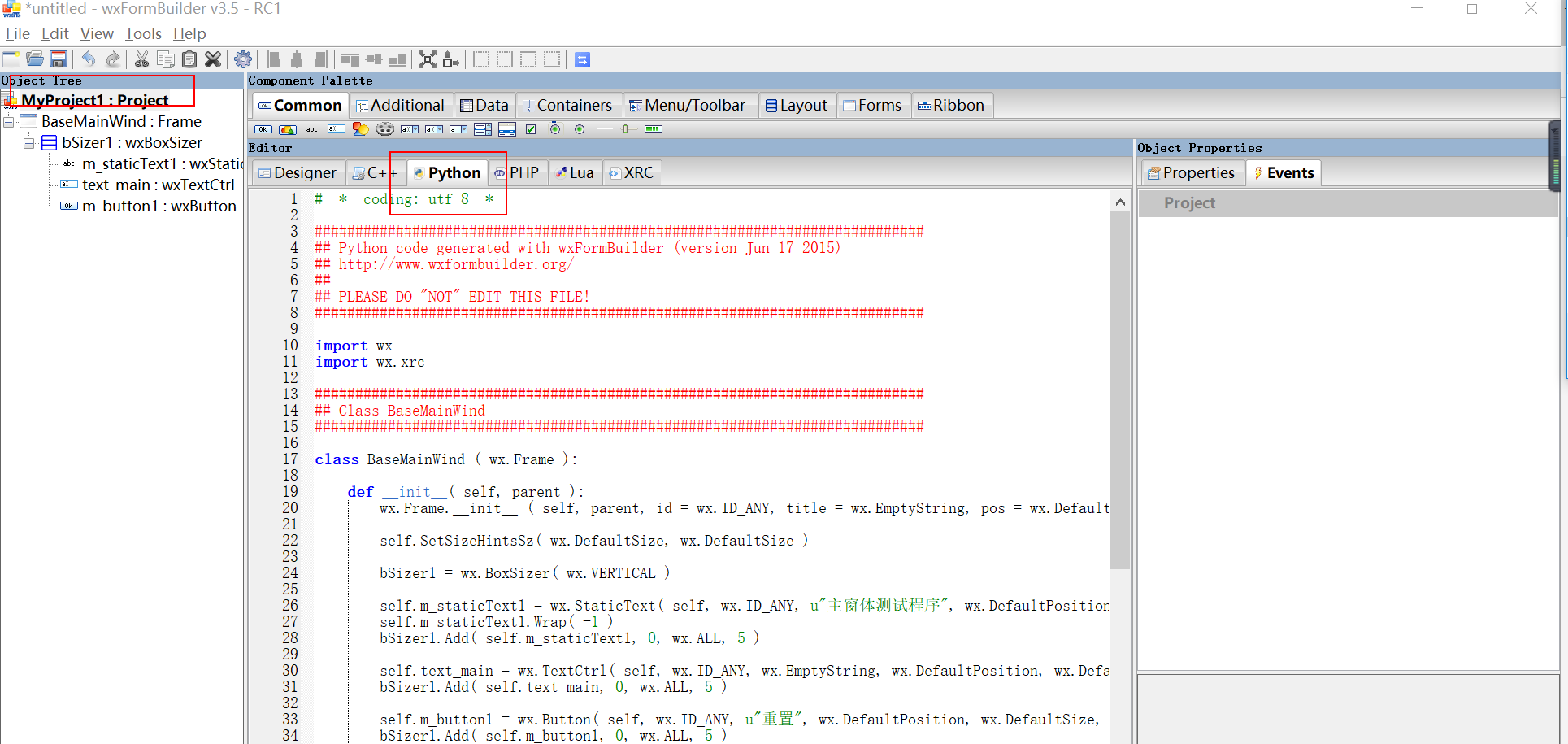Screen dimensions: 1568x744
Task: Add a wxComboBox from component palette
Action: click(x=410, y=129)
